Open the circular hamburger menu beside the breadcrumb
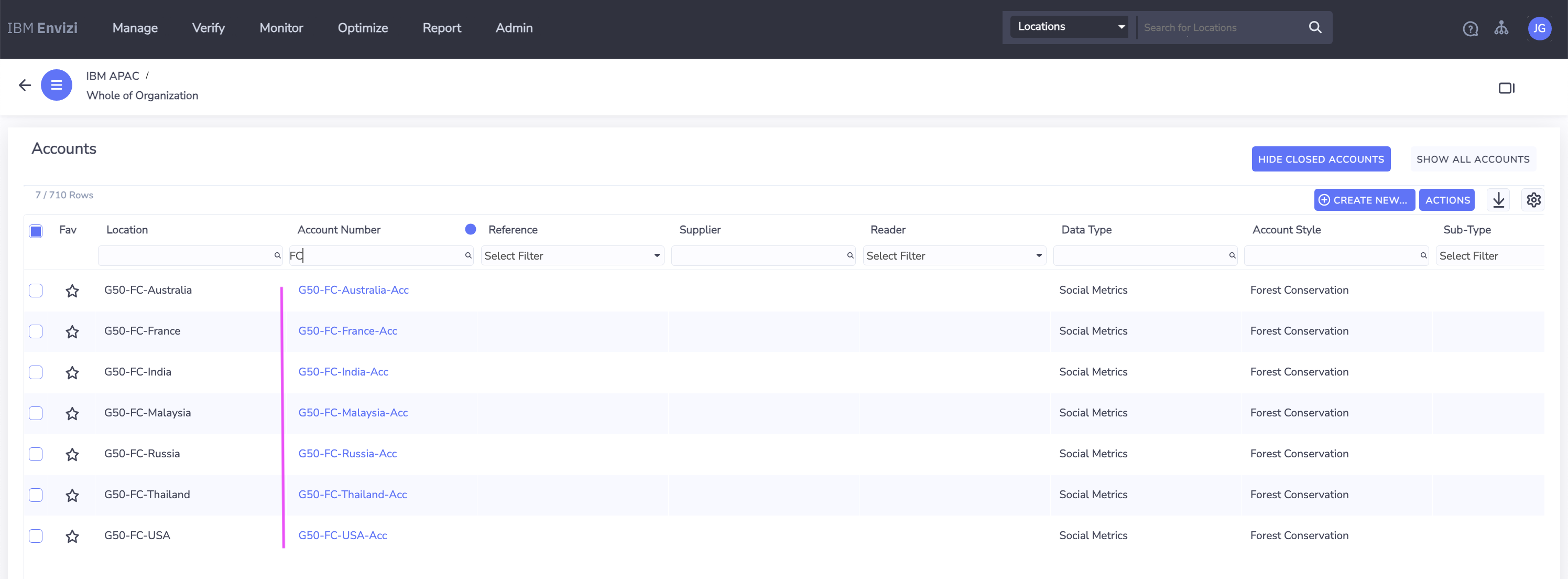Image resolution: width=1568 pixels, height=579 pixels. pyautogui.click(x=56, y=85)
